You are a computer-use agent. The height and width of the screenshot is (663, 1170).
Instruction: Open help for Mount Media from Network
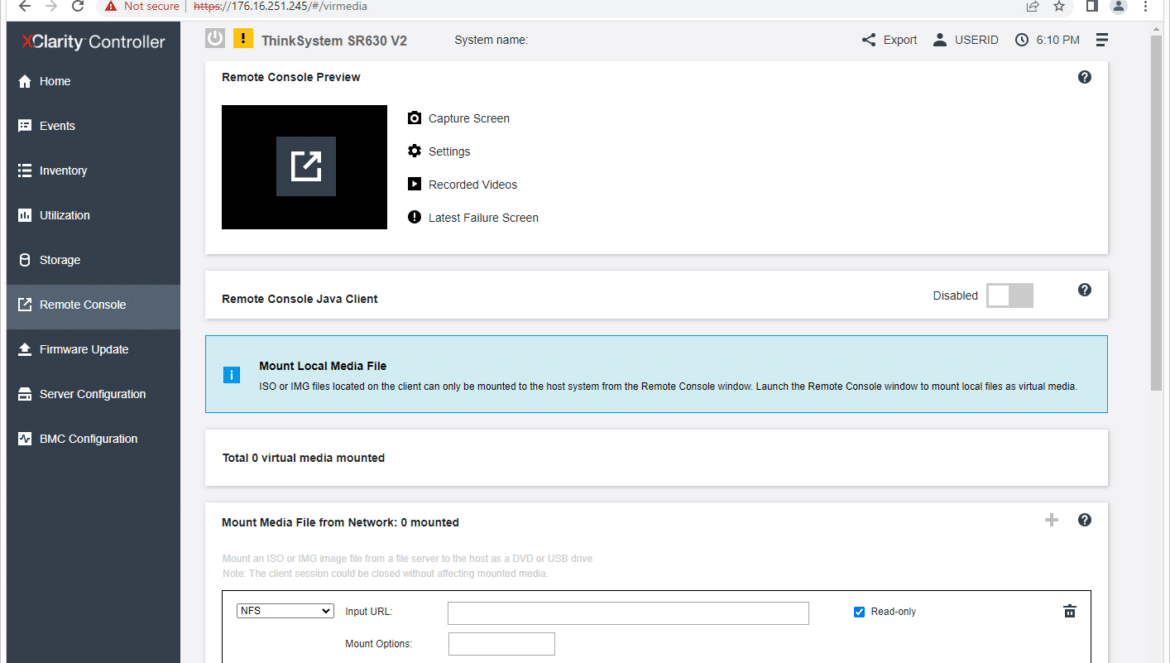pyautogui.click(x=1084, y=520)
